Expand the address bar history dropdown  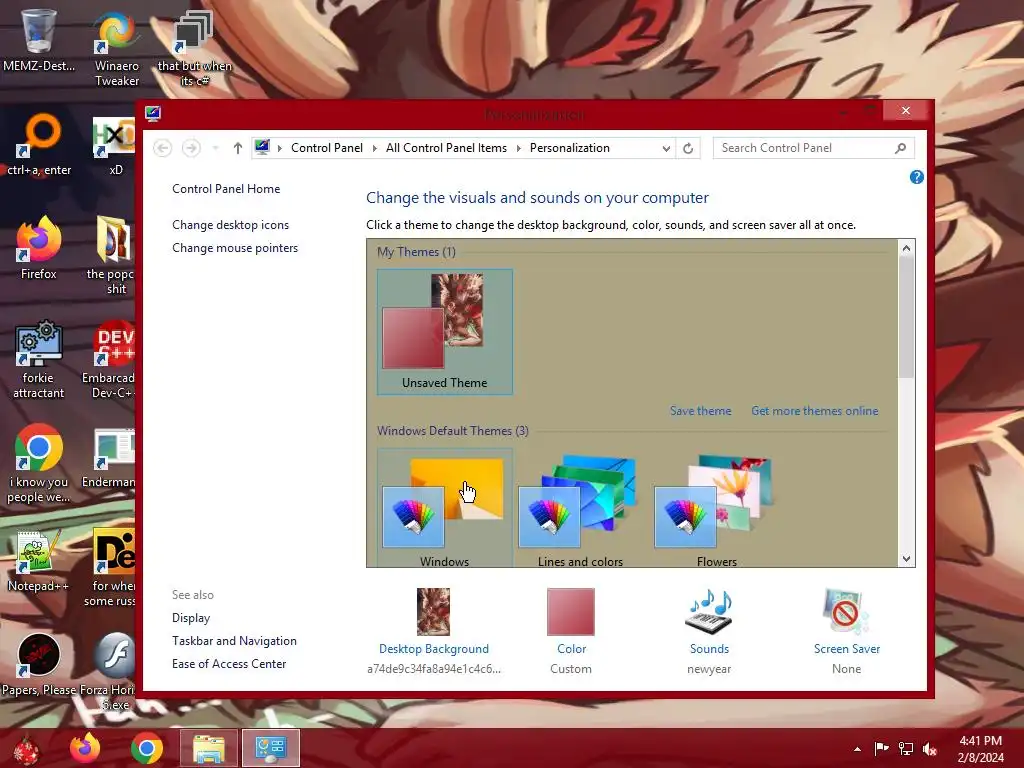(x=666, y=148)
